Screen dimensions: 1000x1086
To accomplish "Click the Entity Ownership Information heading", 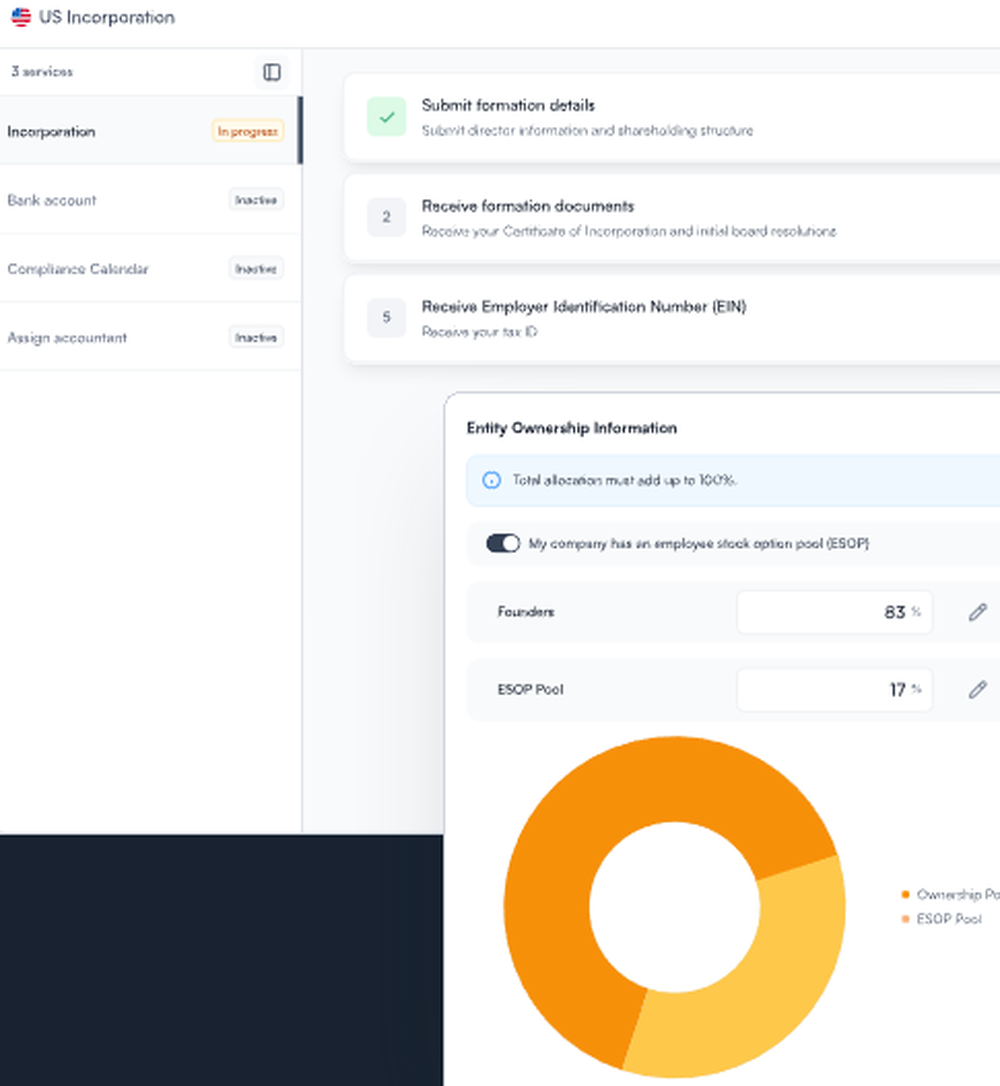I will point(571,428).
